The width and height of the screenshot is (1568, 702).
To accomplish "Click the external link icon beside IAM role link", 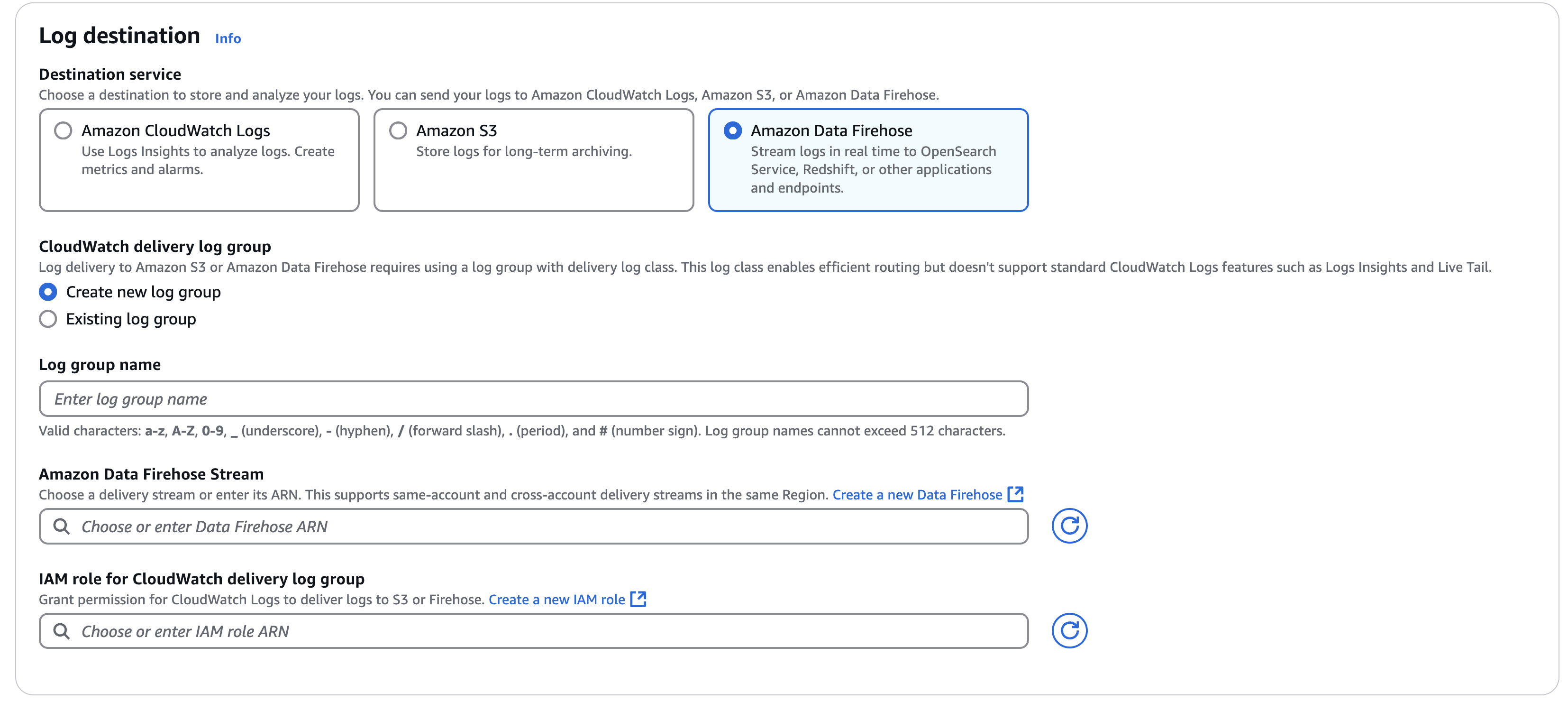I will click(x=638, y=599).
